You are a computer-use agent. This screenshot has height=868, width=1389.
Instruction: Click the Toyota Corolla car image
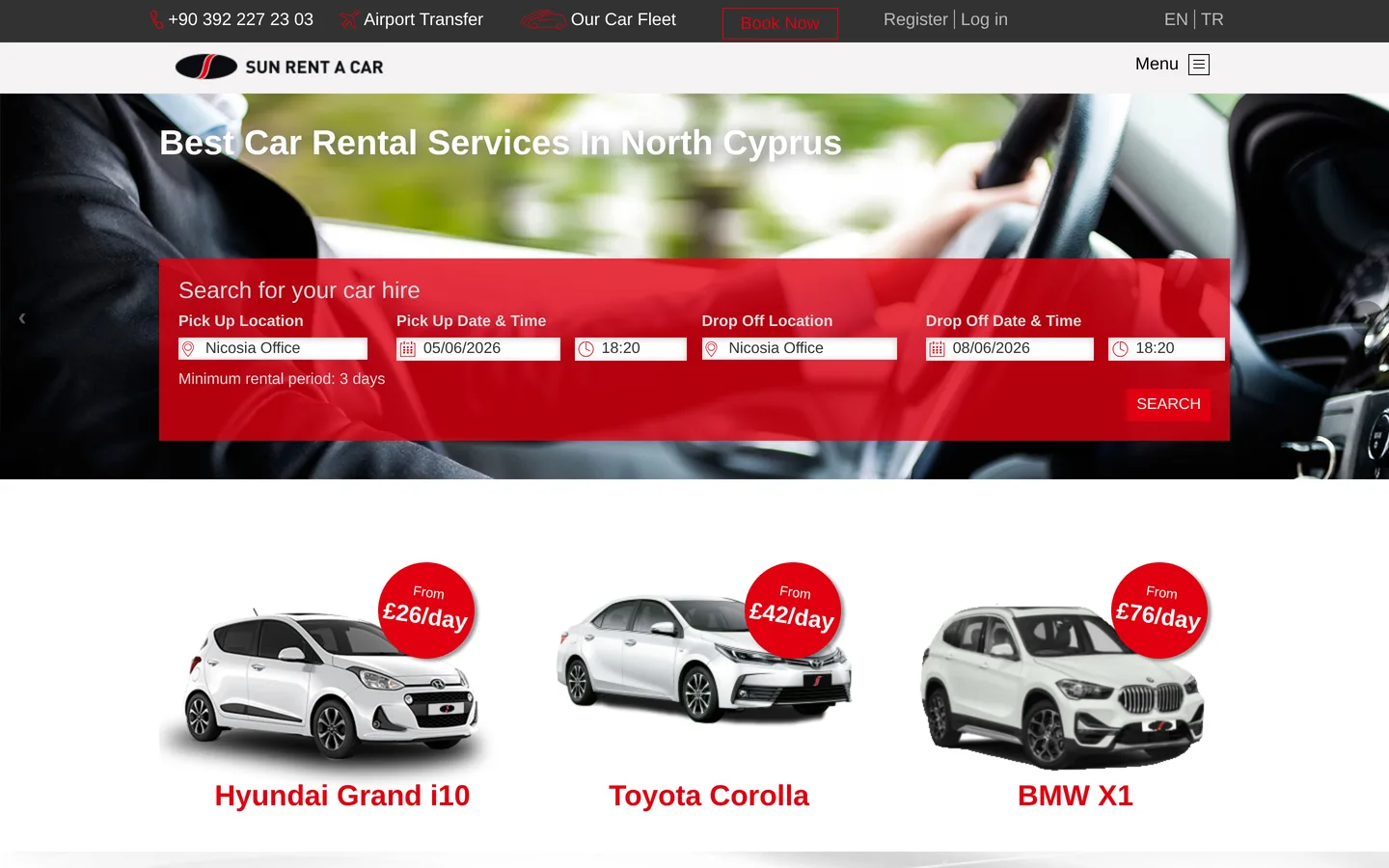click(704, 661)
